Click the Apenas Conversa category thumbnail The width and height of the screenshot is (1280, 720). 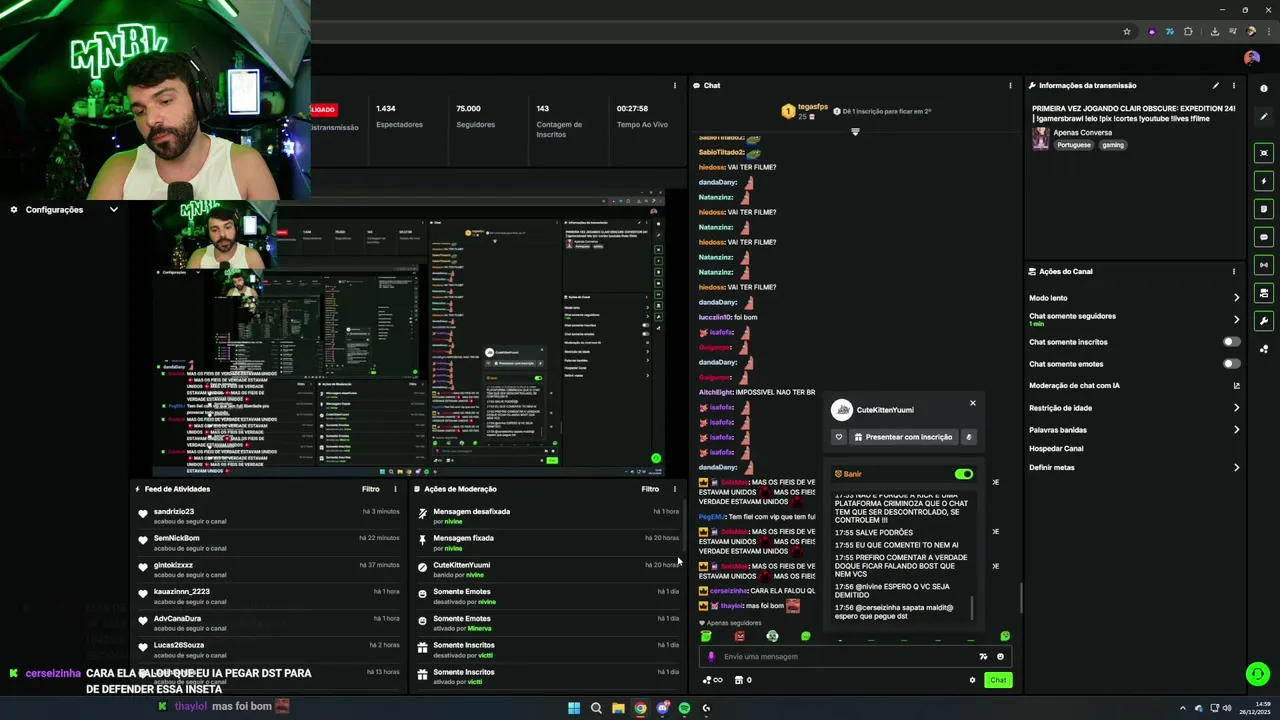(1040, 139)
